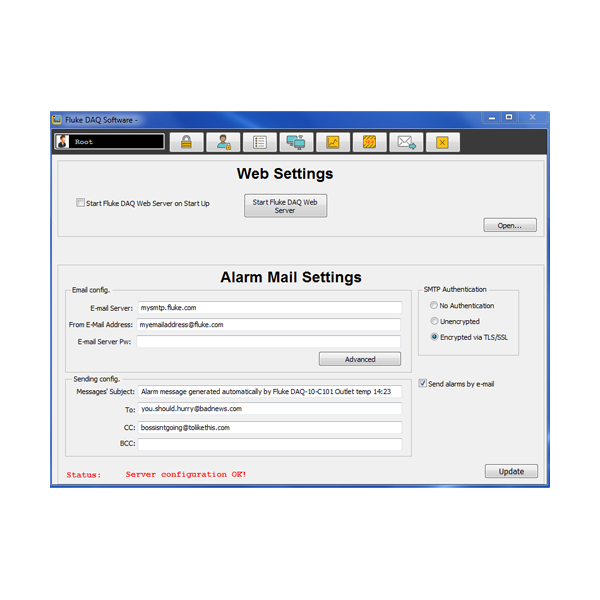
Task: Click the Fluke DAQ title bar app icon
Action: tap(57, 120)
